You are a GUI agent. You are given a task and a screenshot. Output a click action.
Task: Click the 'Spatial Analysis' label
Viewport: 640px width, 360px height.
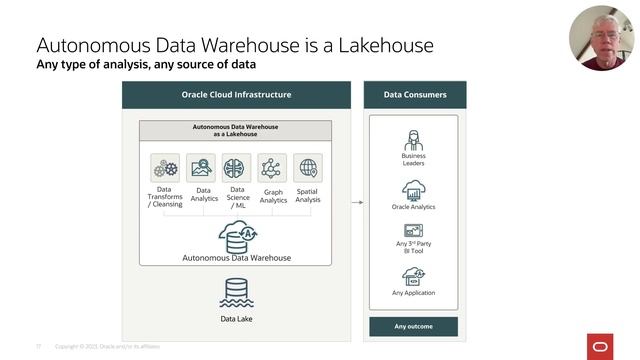click(308, 196)
